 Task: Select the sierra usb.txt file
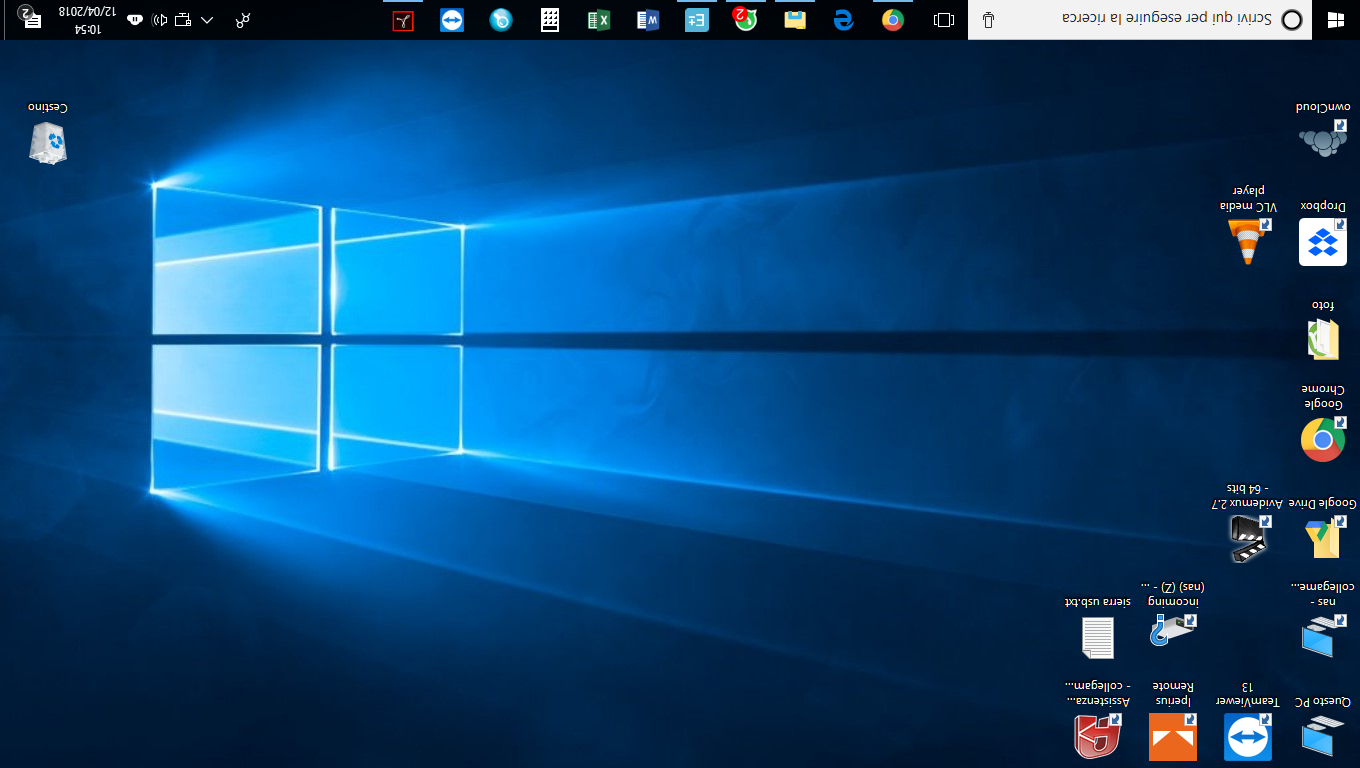tap(1097, 630)
